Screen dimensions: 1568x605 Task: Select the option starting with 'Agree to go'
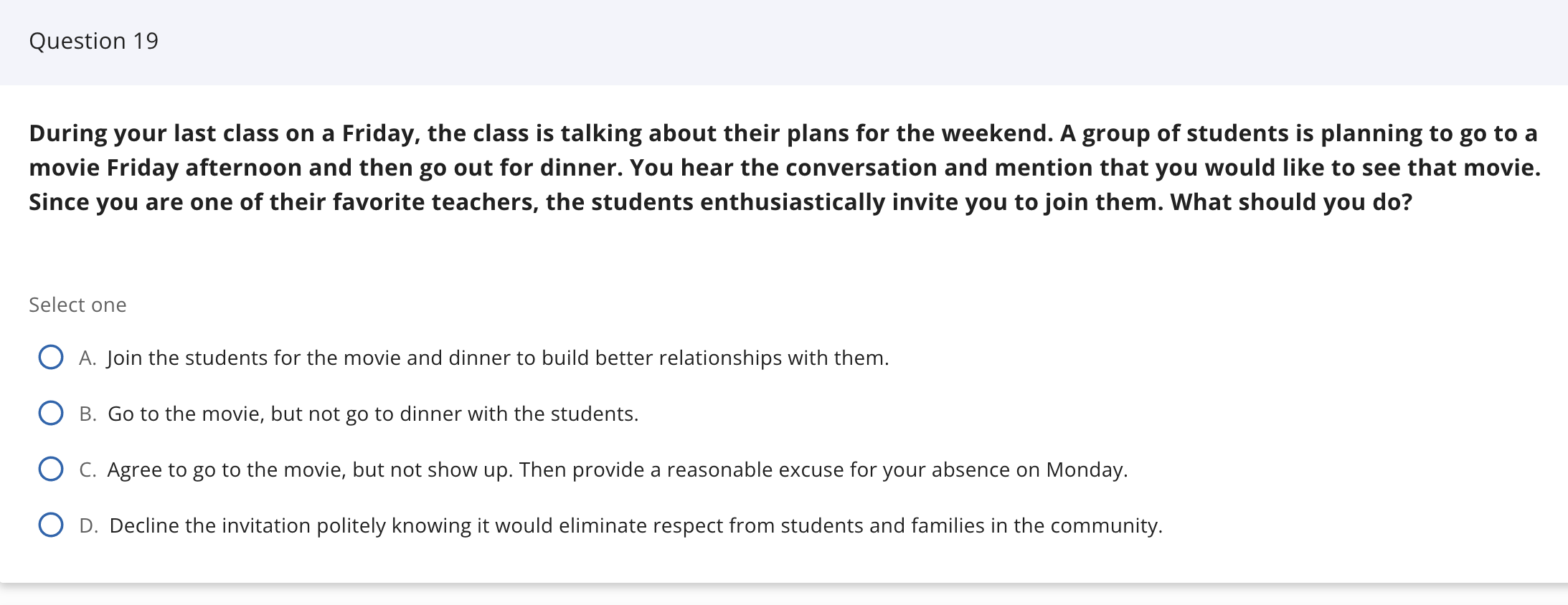pos(617,469)
